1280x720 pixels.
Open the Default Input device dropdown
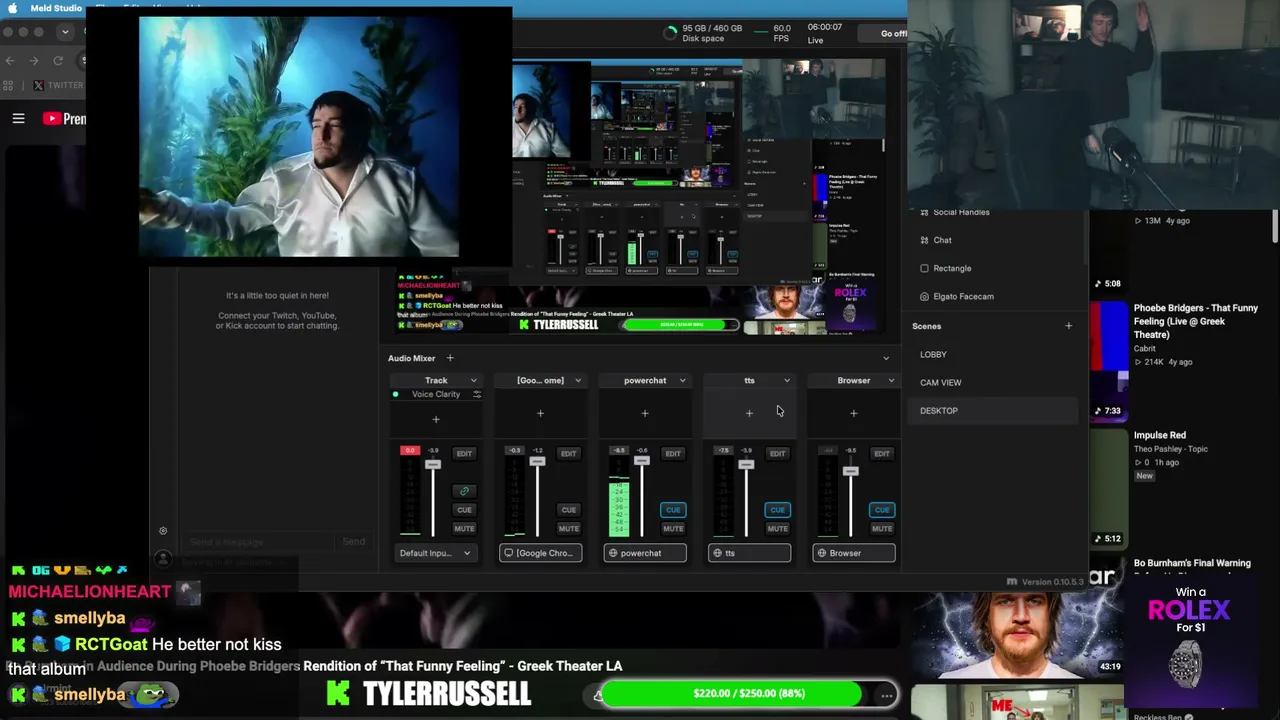[435, 553]
